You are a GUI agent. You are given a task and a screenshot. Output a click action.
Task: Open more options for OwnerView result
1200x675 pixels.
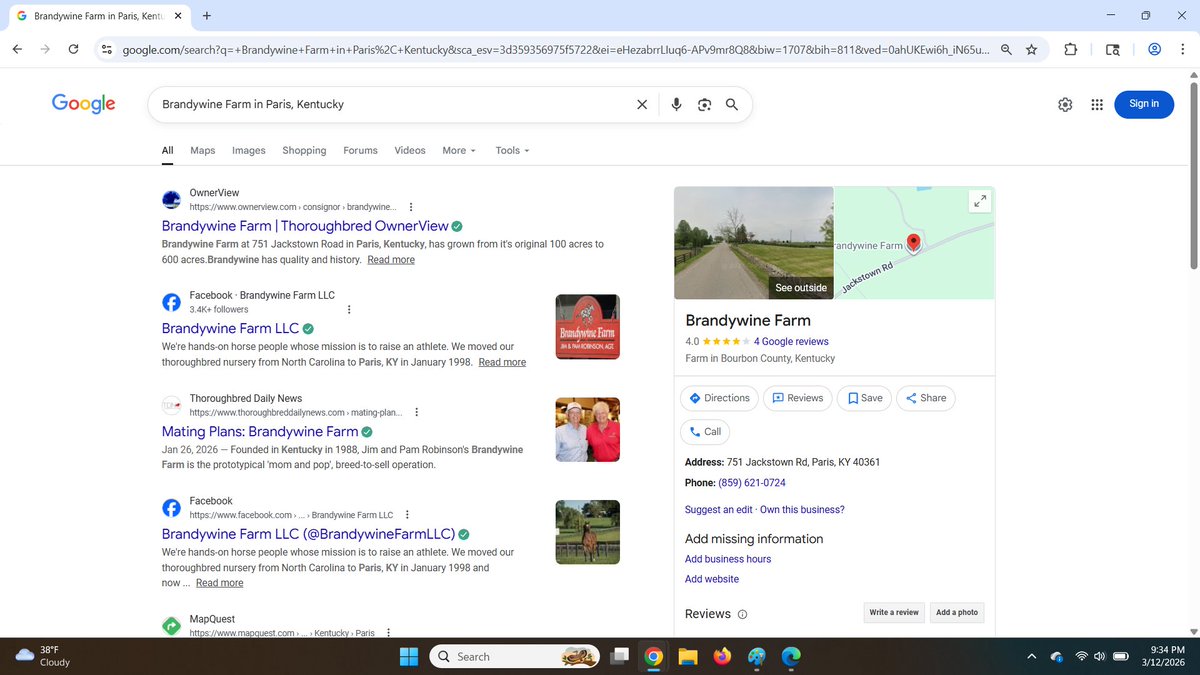410,207
